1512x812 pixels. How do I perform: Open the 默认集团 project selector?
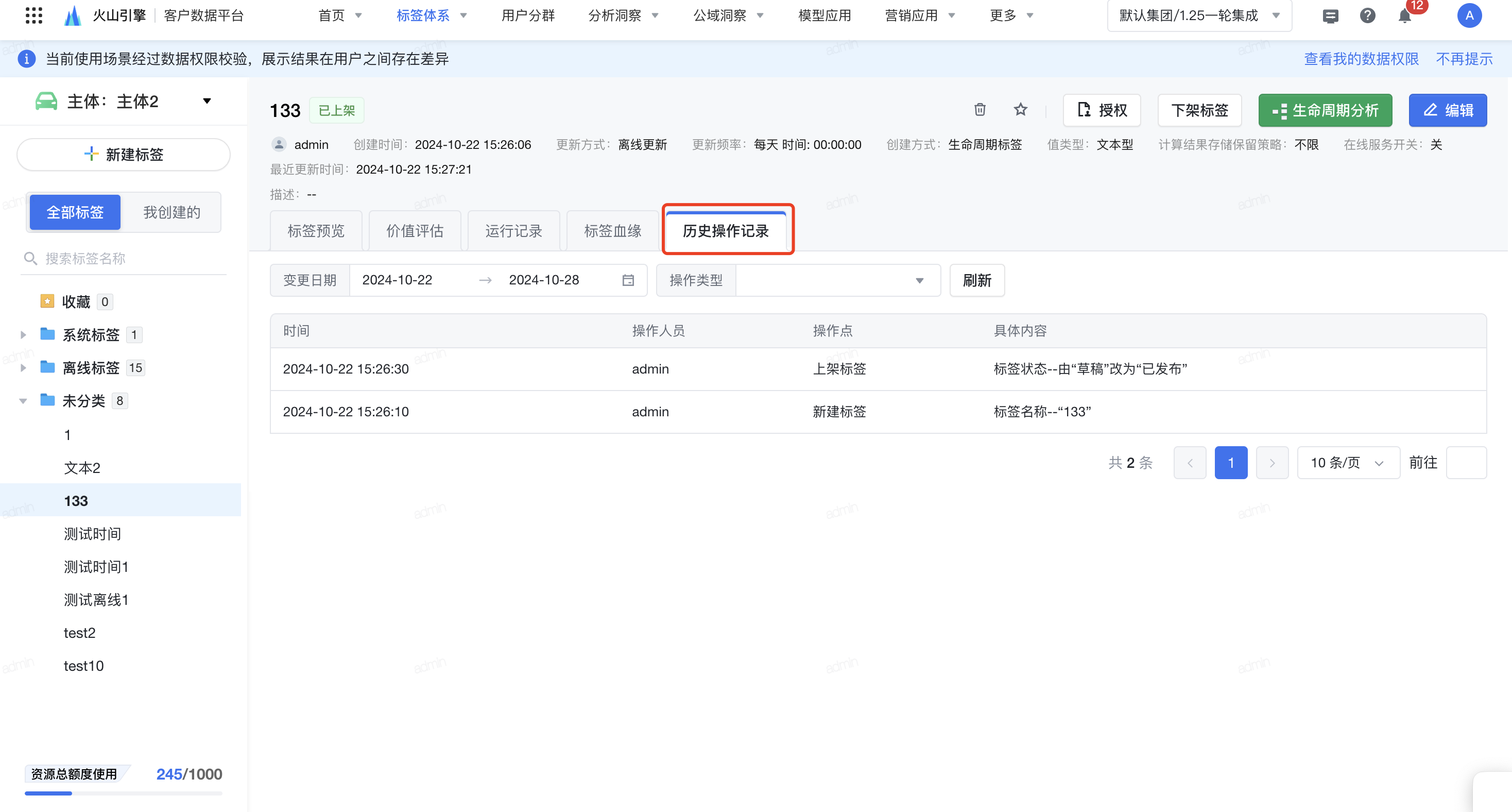coord(1199,16)
